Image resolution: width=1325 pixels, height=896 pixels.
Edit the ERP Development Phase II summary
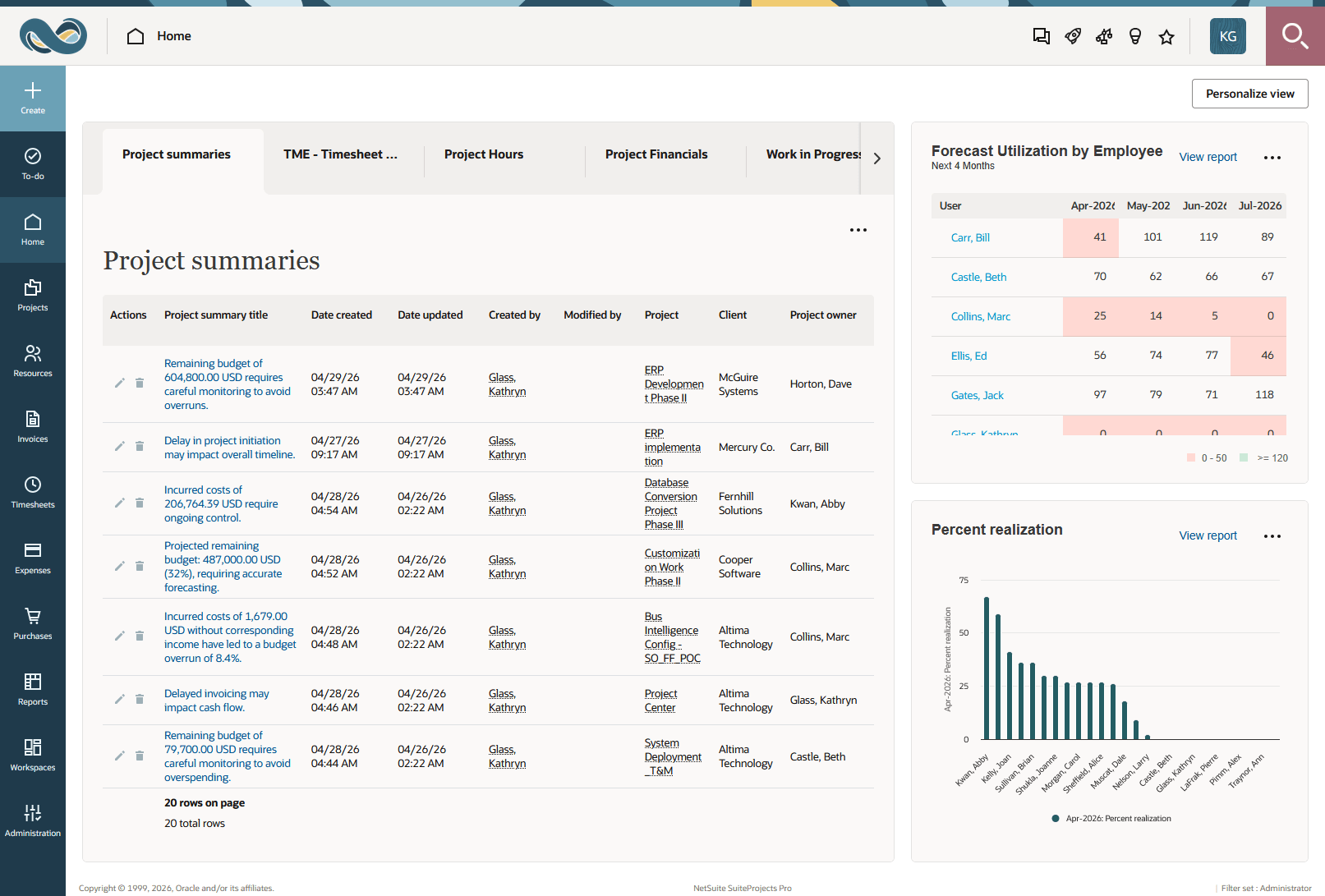(119, 384)
